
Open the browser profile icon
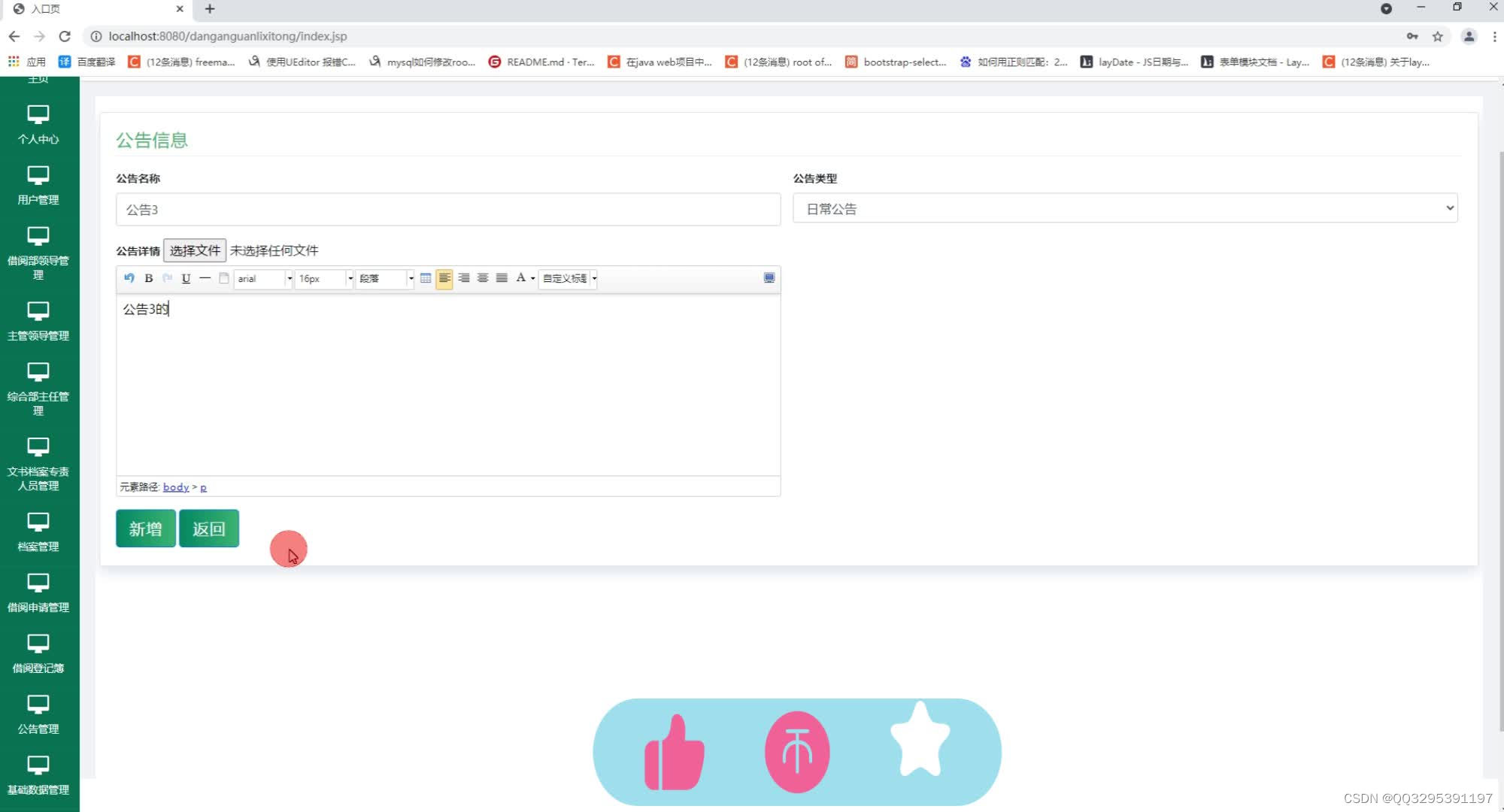coord(1469,36)
